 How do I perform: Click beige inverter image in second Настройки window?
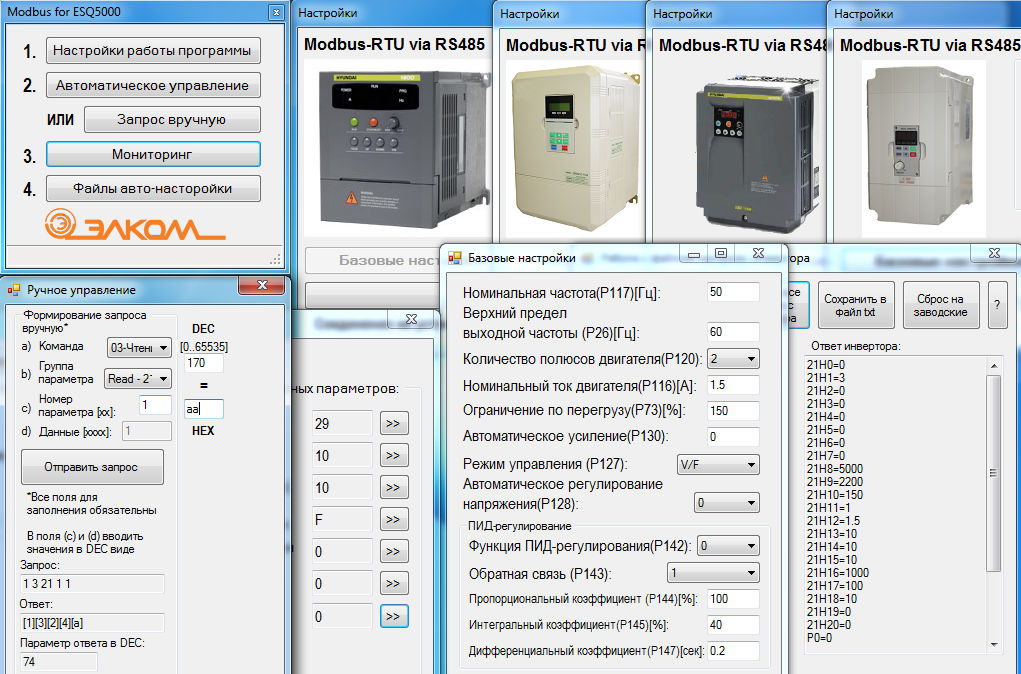(576, 149)
